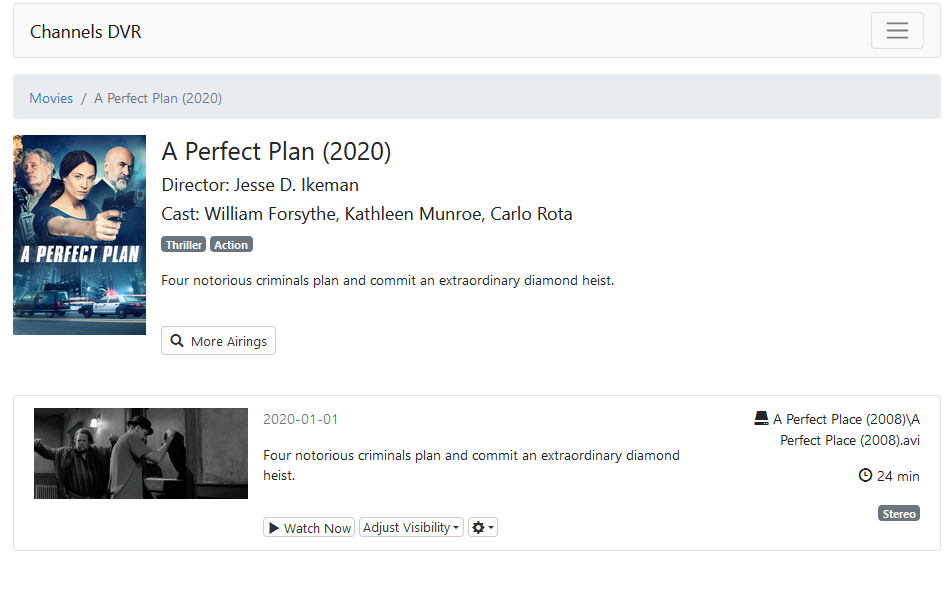Screen dimensions: 948x609
Task: Click the Channels DVR brand link
Action: click(86, 32)
